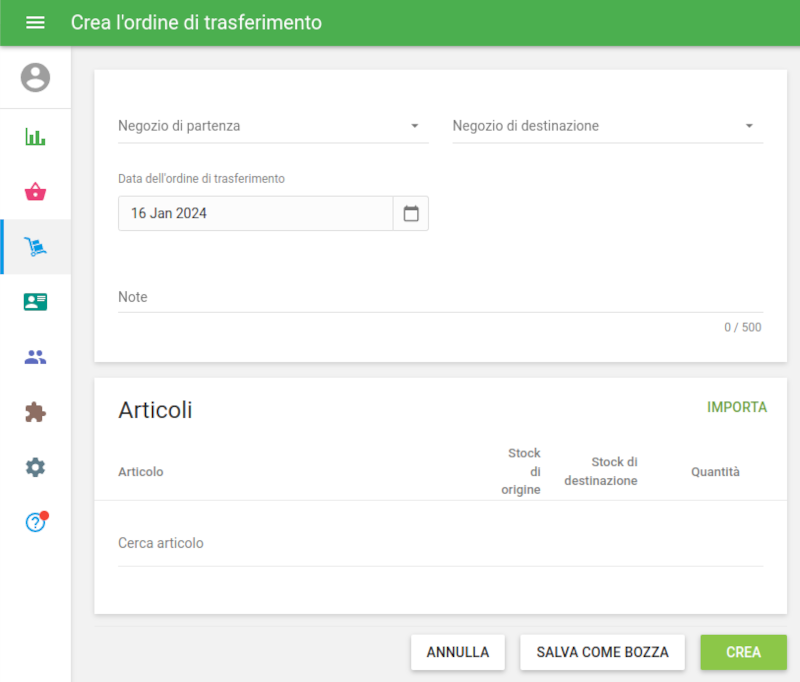Click SALVA COME BOZZA

(x=602, y=652)
